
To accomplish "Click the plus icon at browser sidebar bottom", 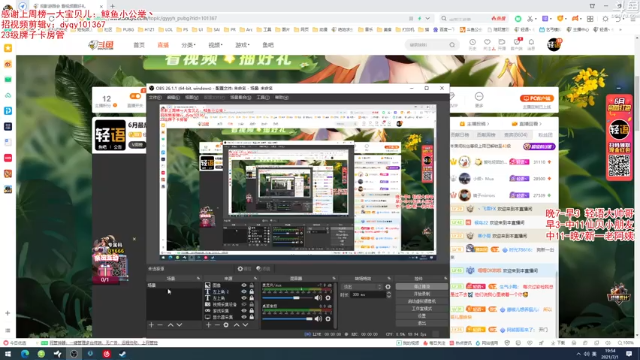I will click(x=8, y=313).
